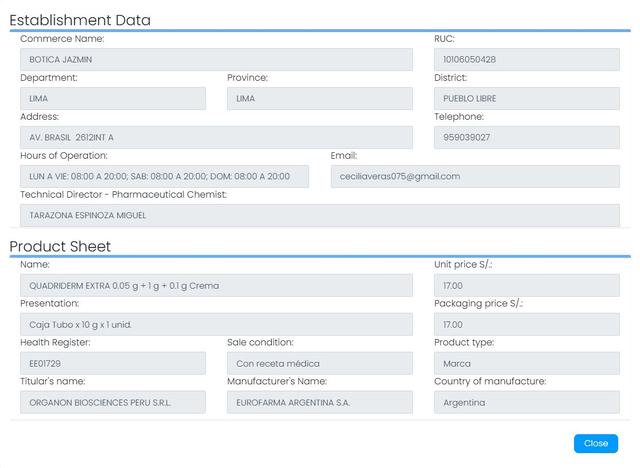Select the Commerce Name field BOTICA JAZMIN
The image size is (640, 468).
tap(216, 59)
